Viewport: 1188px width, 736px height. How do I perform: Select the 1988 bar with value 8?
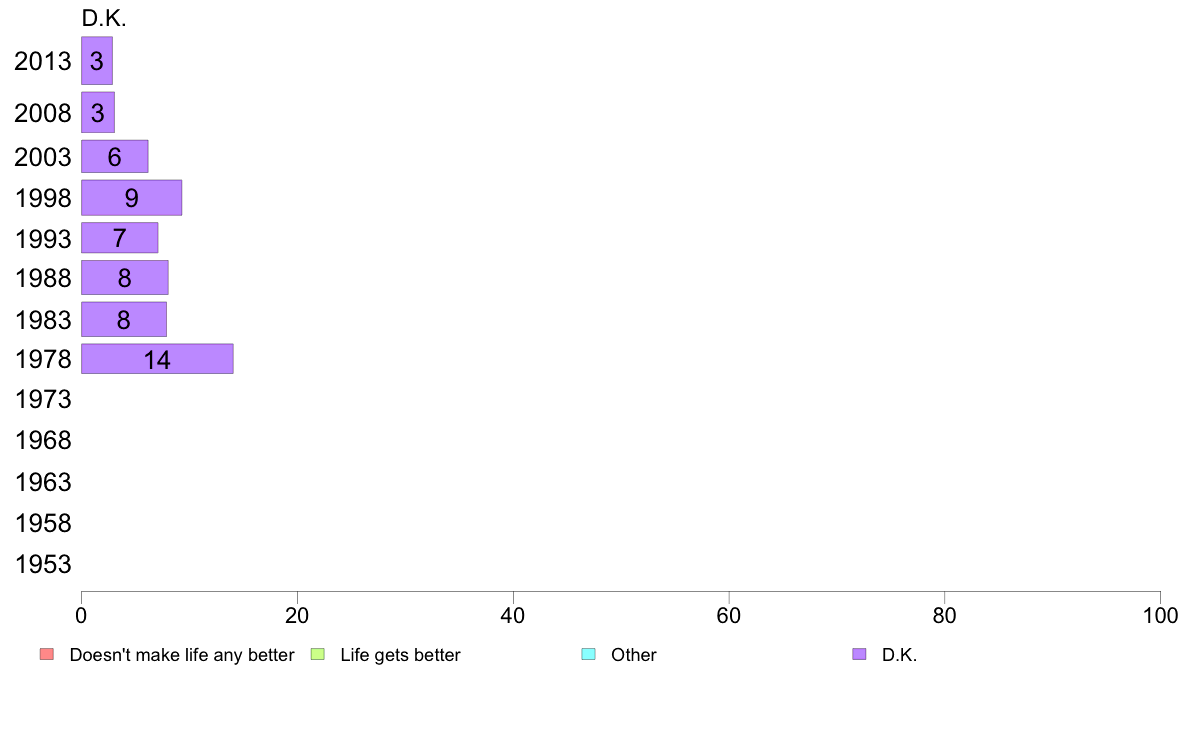point(125,277)
